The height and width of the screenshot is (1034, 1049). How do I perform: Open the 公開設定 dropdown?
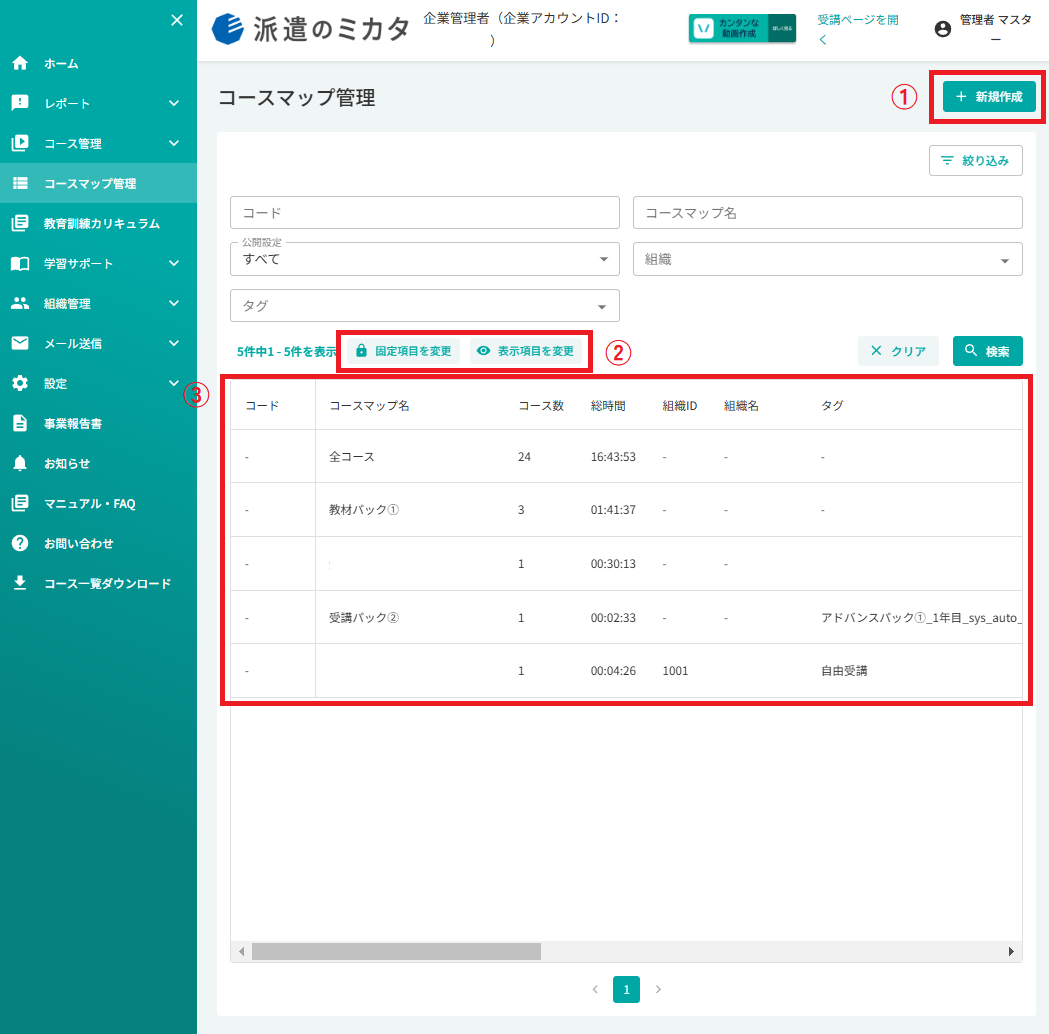pos(425,259)
